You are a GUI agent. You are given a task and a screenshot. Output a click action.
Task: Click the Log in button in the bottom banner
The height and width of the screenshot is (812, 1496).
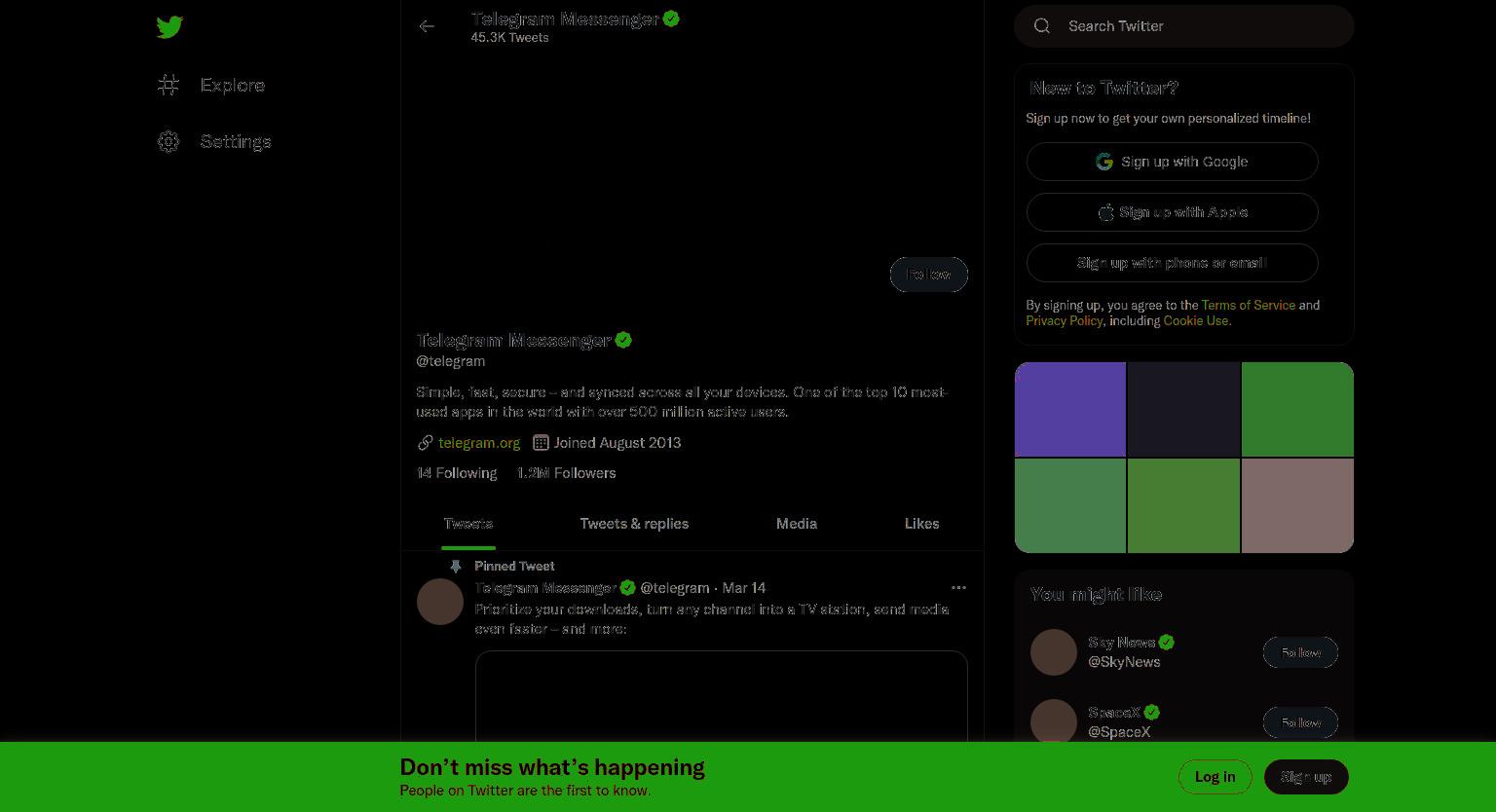(1215, 777)
